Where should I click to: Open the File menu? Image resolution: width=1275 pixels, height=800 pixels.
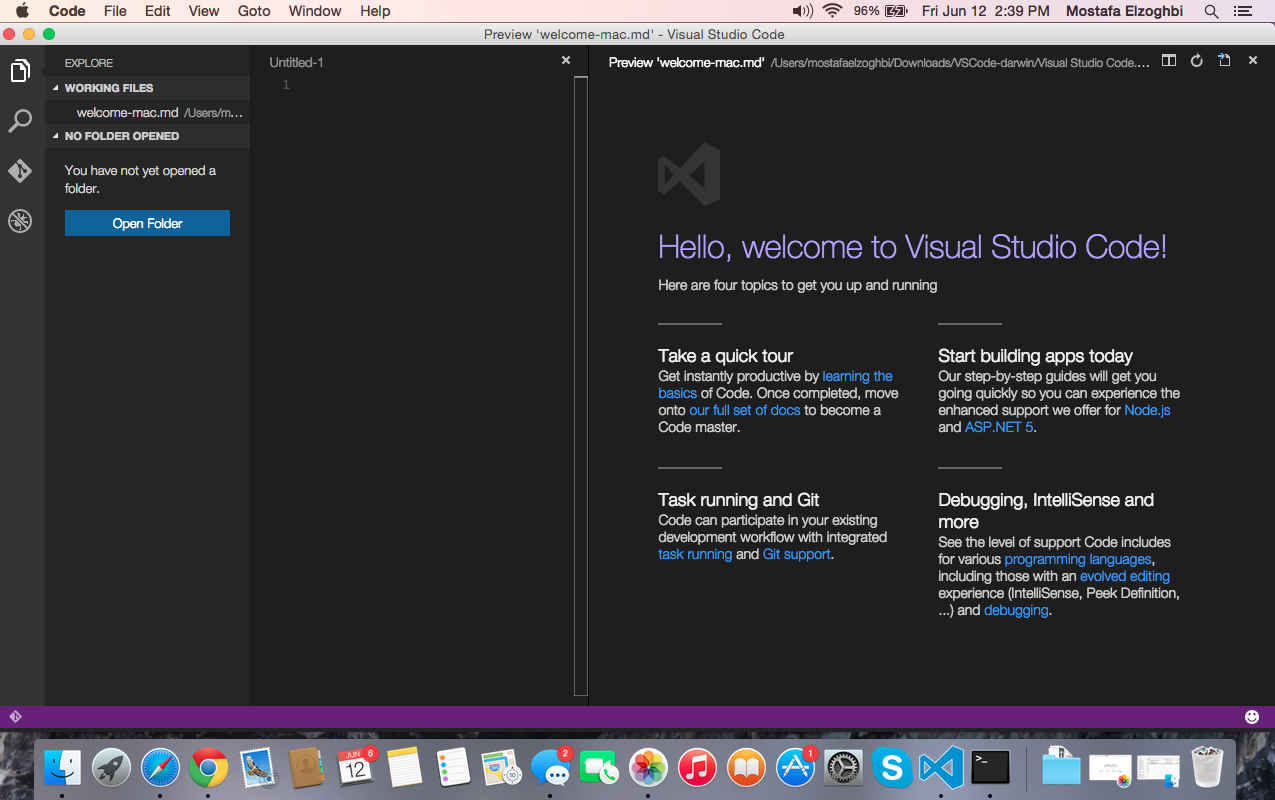(115, 11)
